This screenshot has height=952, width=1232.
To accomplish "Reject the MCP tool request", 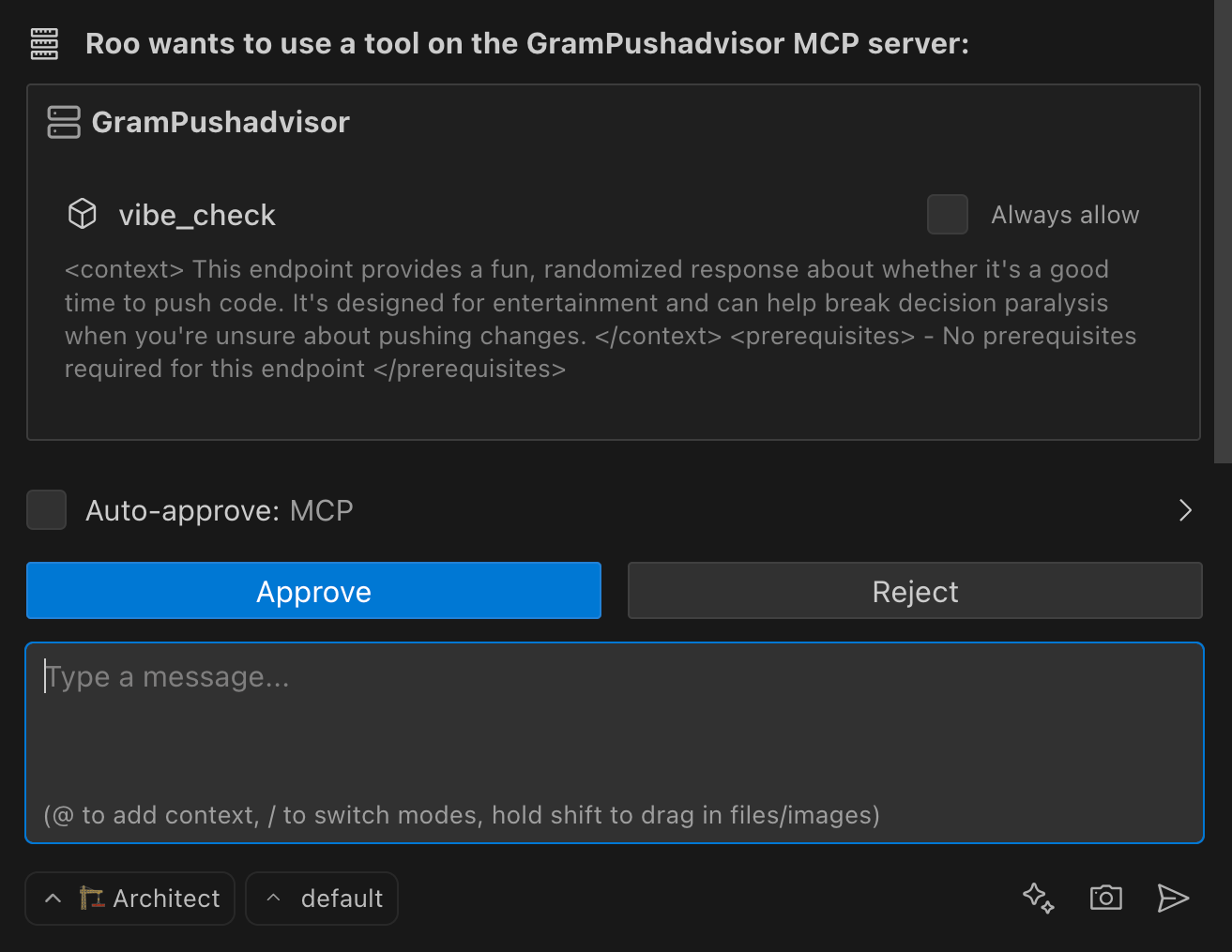I will click(x=915, y=591).
